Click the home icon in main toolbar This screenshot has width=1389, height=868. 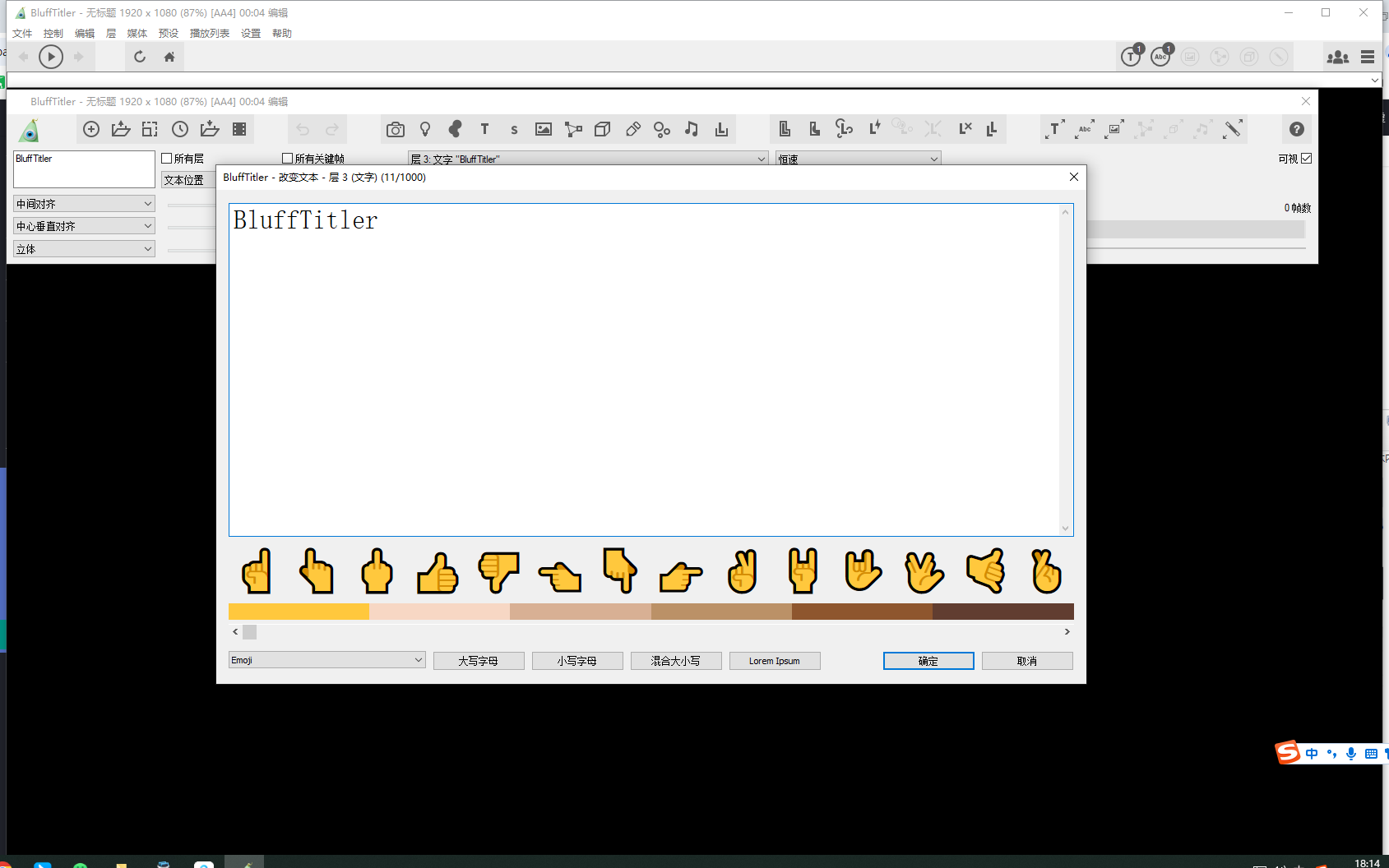click(169, 57)
